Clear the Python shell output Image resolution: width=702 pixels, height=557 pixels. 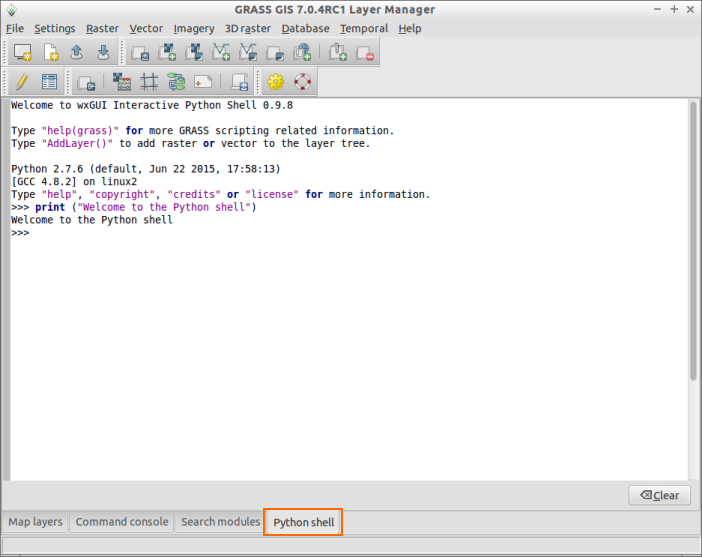tap(659, 495)
